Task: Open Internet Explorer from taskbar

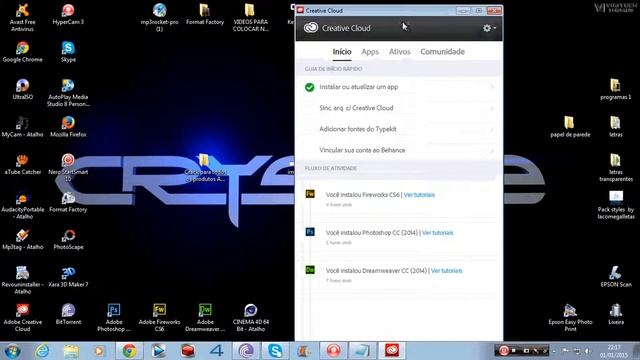Action: click(x=42, y=351)
